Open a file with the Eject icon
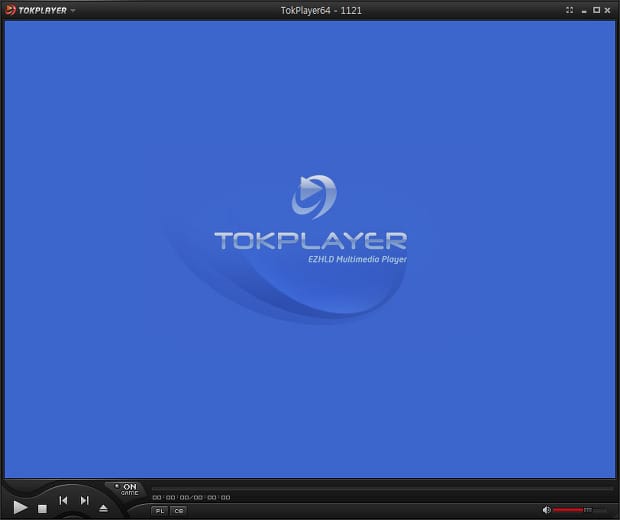The height and width of the screenshot is (520, 620). tap(104, 509)
